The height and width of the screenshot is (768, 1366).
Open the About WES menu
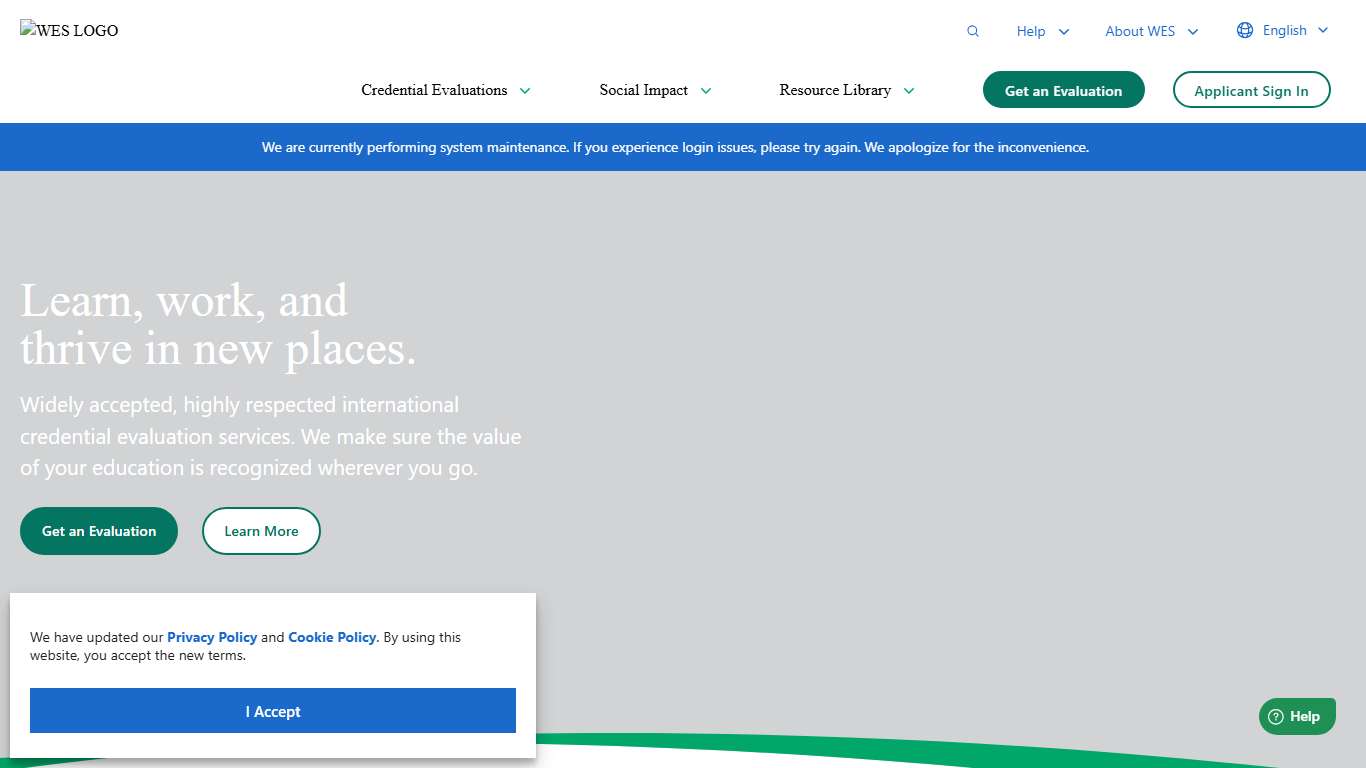pyautogui.click(x=1140, y=31)
